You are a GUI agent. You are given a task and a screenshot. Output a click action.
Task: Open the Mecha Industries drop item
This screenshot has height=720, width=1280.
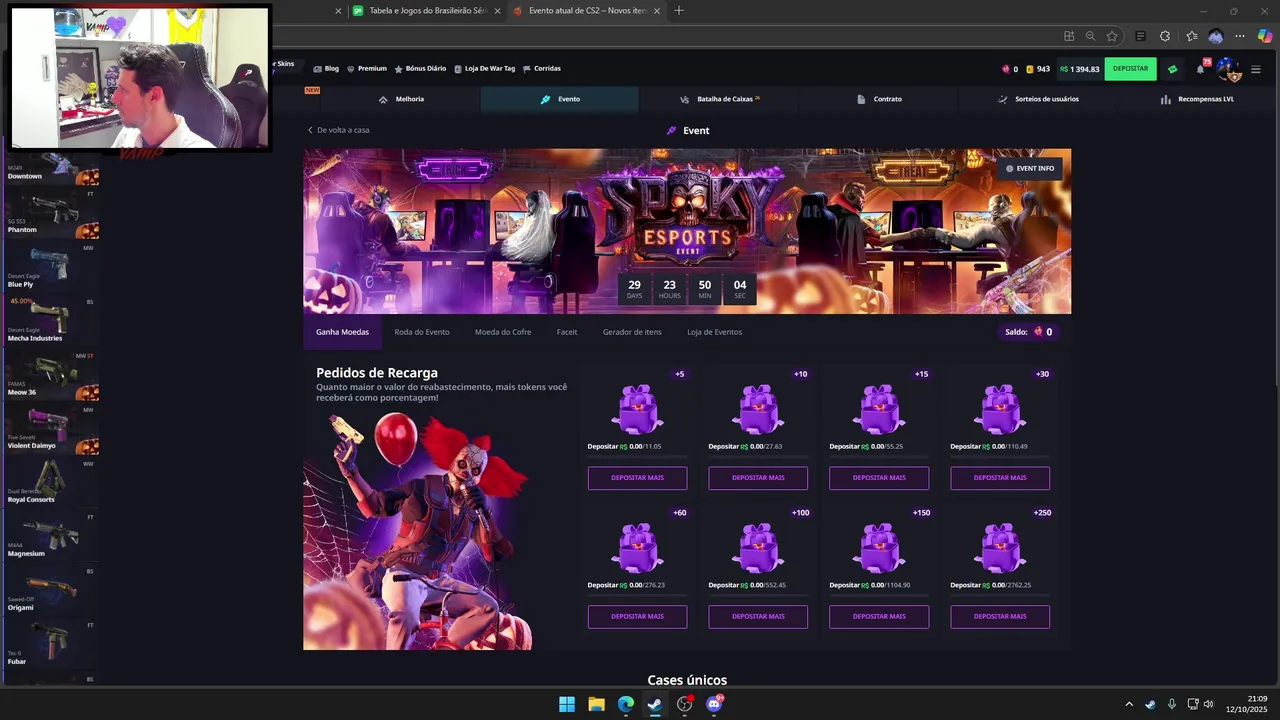[x=51, y=321]
